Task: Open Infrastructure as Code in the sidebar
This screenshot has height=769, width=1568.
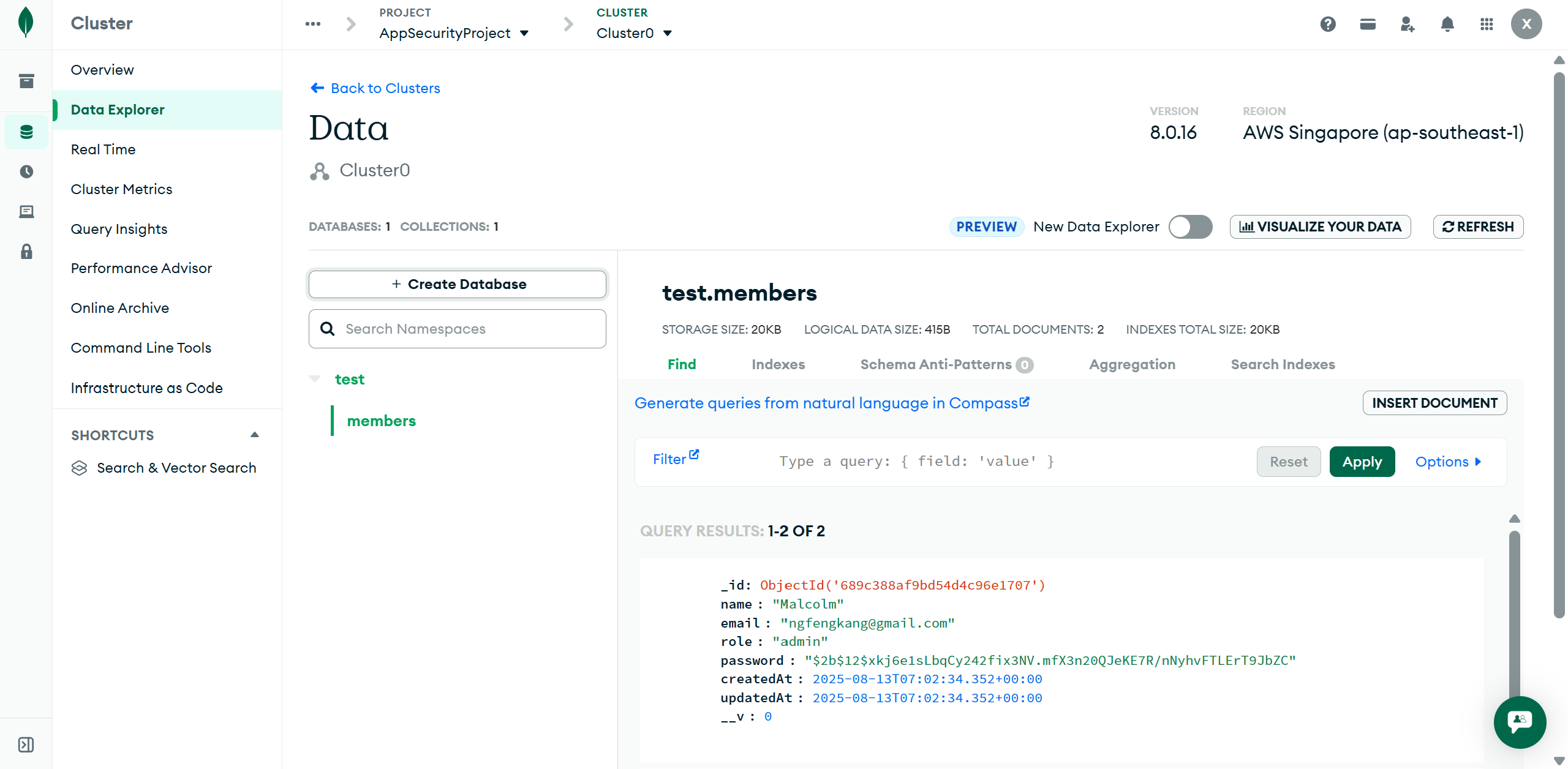Action: pos(146,388)
